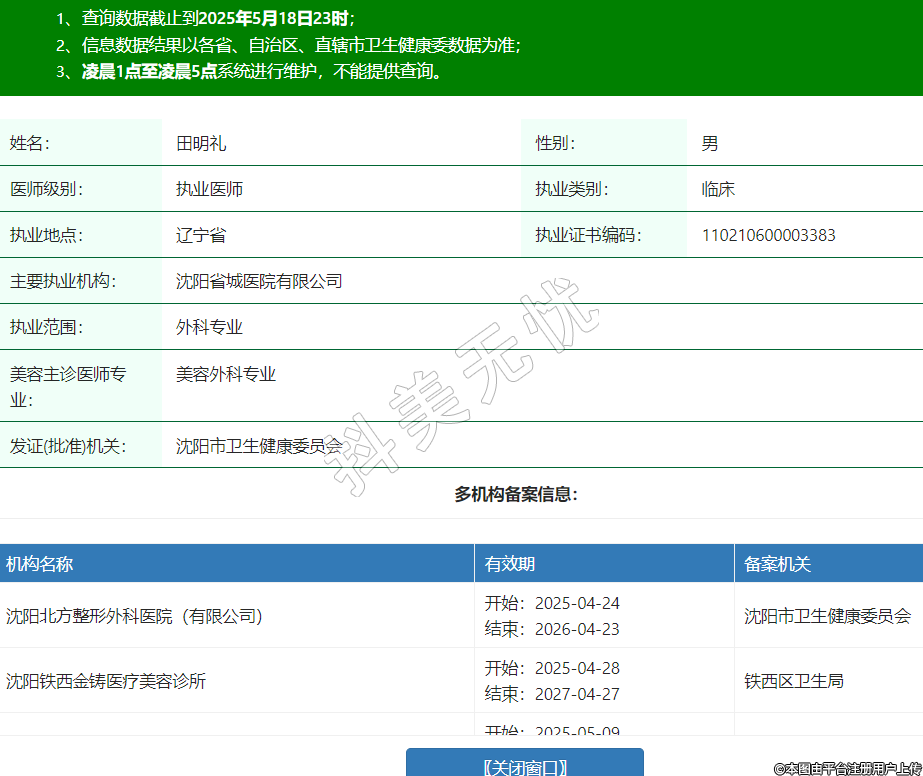Click the certificate number 110210600003383
Viewport: 923px width, 776px height.
click(768, 235)
